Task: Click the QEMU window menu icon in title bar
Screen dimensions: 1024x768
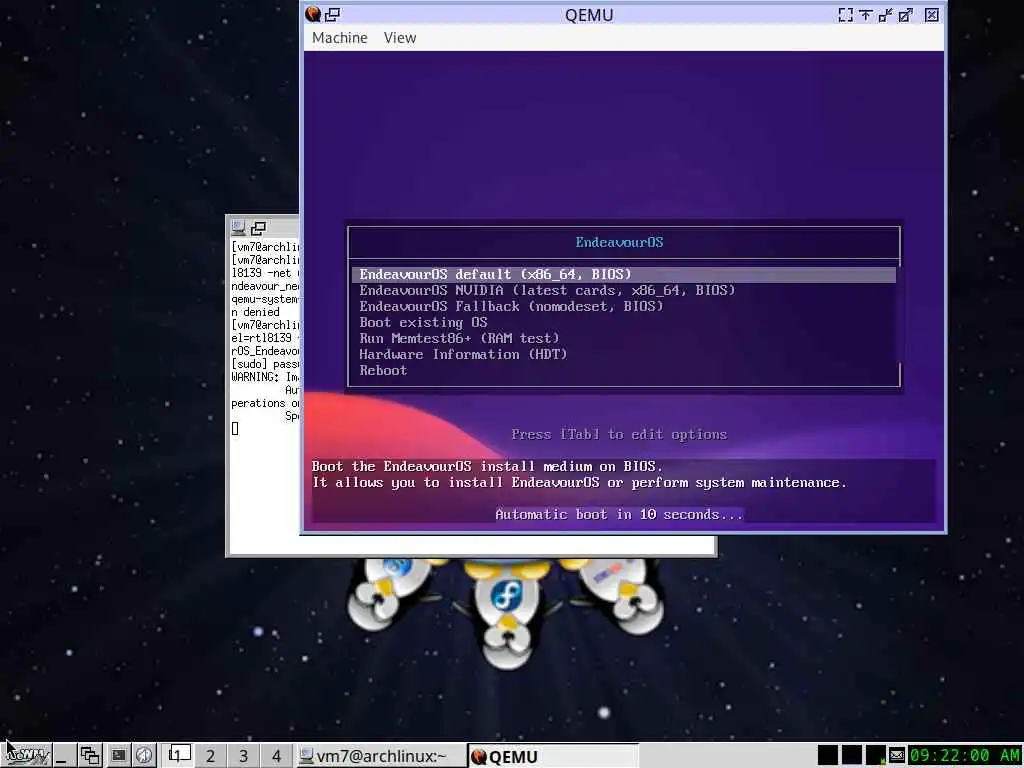Action: pos(313,14)
